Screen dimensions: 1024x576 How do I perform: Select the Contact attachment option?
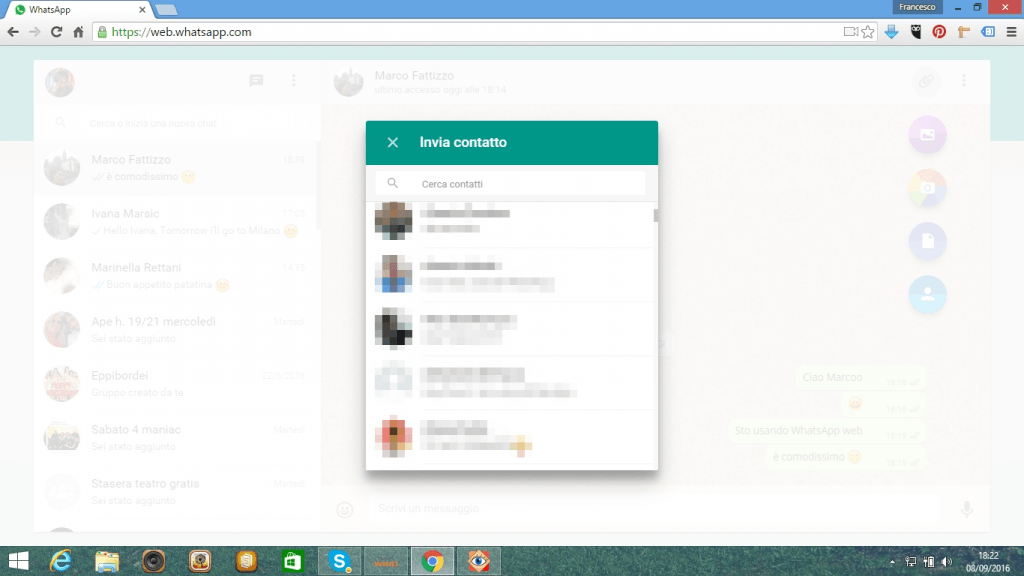point(926,295)
